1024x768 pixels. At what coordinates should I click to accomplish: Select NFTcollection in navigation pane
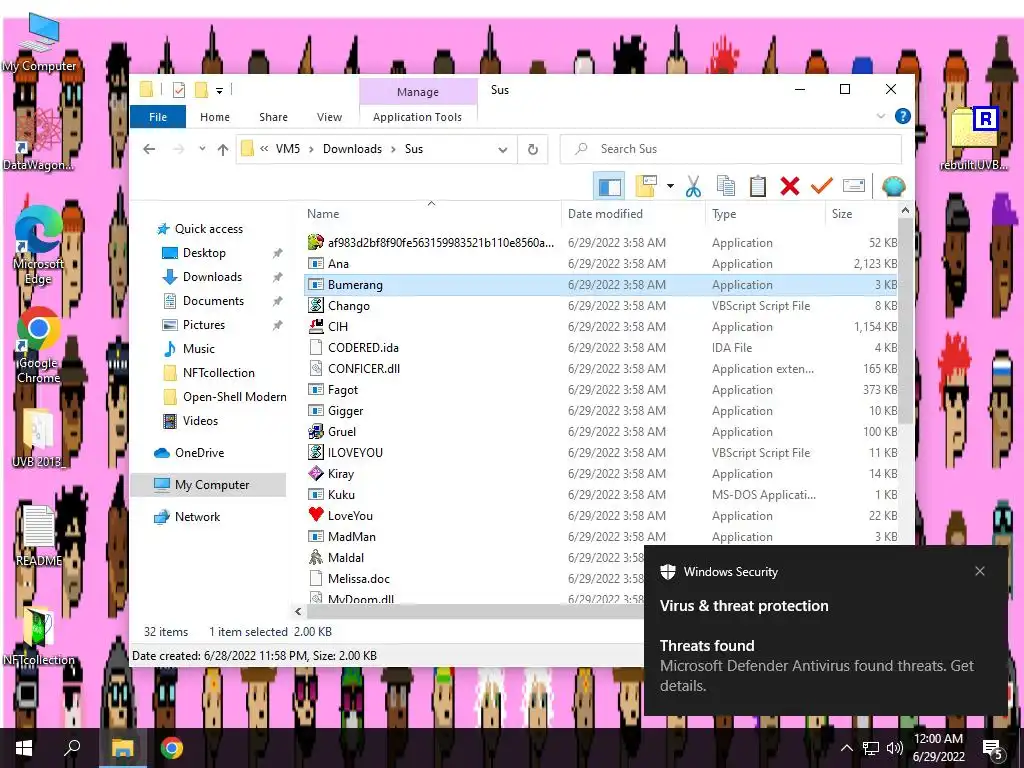[x=219, y=373]
